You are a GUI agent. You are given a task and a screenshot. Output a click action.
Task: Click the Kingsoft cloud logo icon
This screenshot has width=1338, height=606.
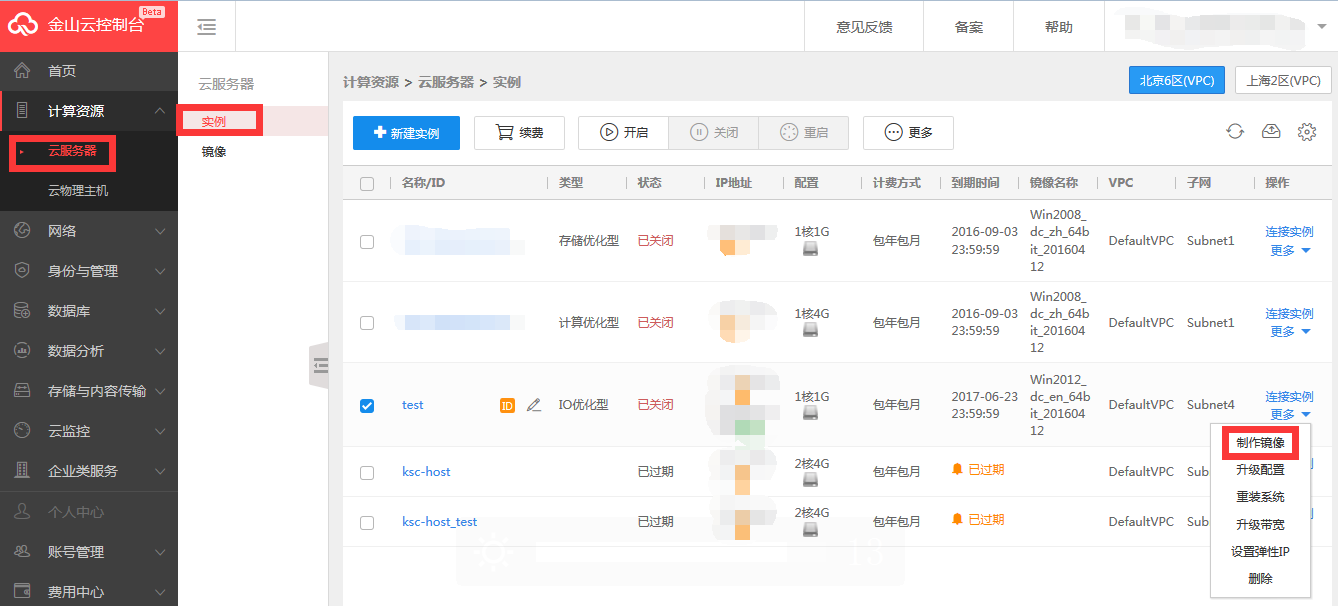[x=23, y=25]
